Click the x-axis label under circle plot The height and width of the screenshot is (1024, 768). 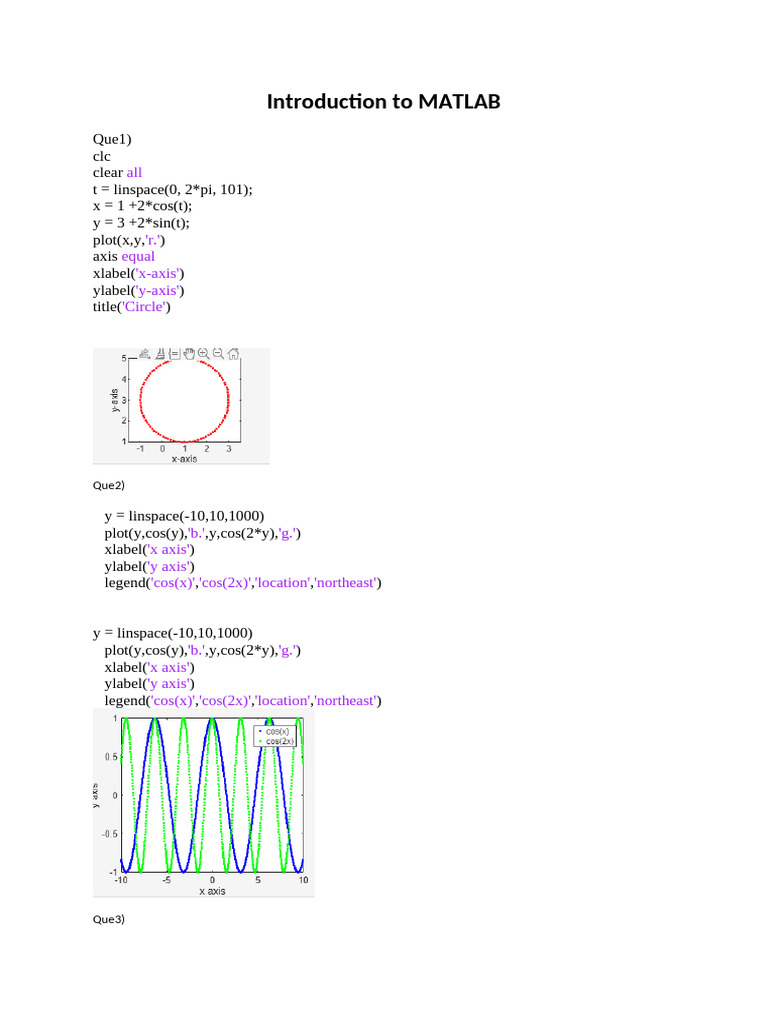(184, 459)
